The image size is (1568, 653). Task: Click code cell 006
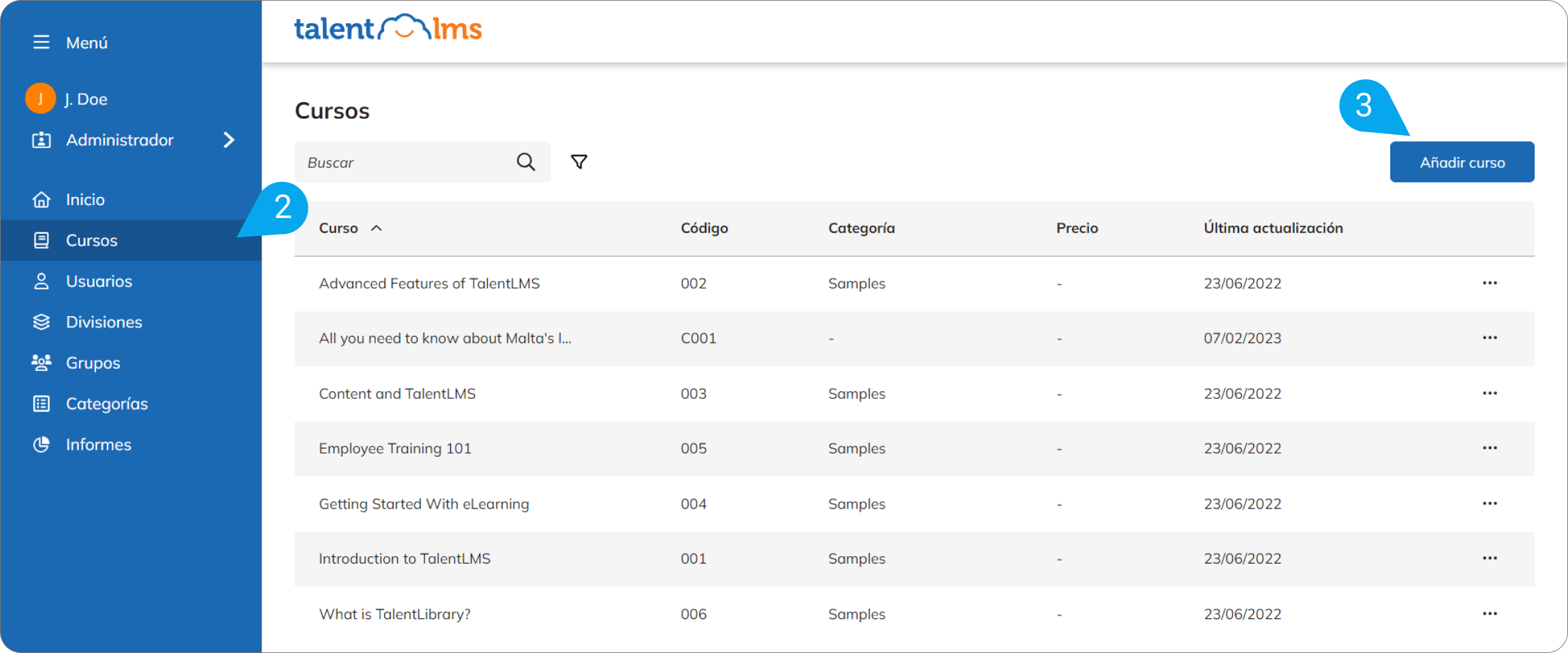(693, 615)
